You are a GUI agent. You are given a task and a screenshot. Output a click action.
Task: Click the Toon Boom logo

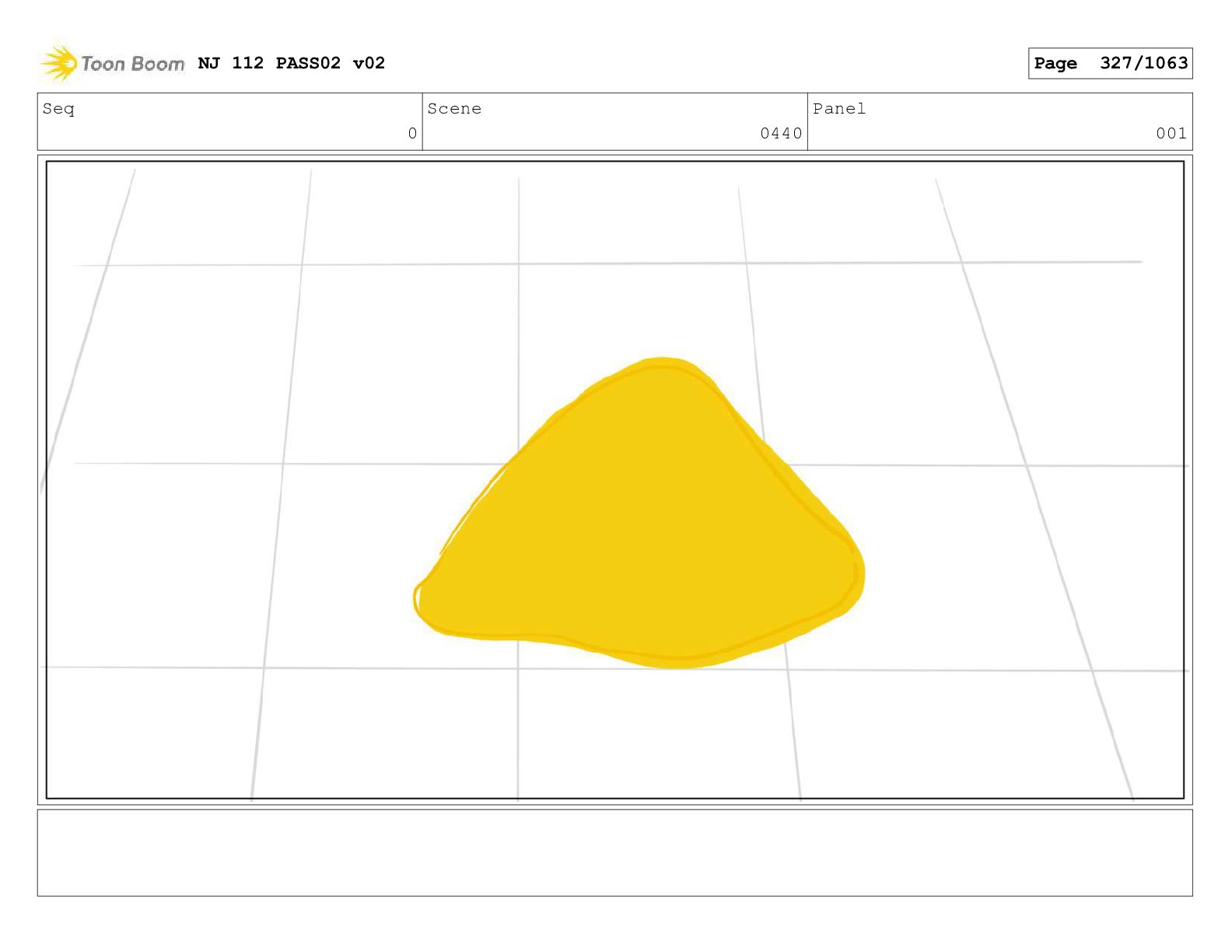[x=113, y=63]
